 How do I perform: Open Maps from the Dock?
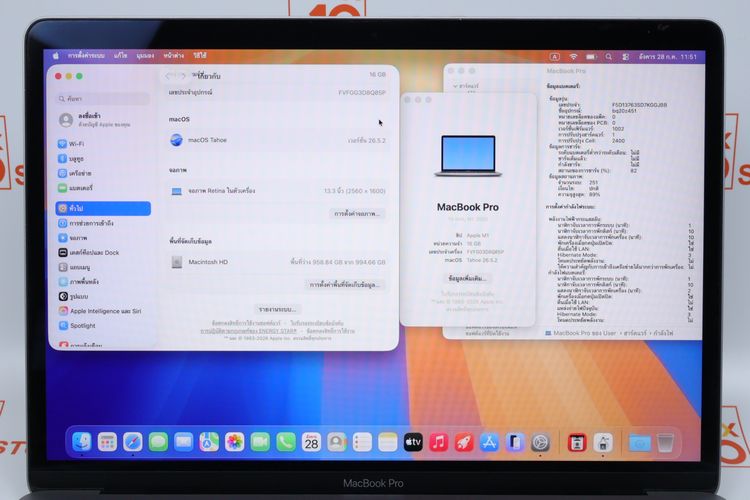point(209,442)
